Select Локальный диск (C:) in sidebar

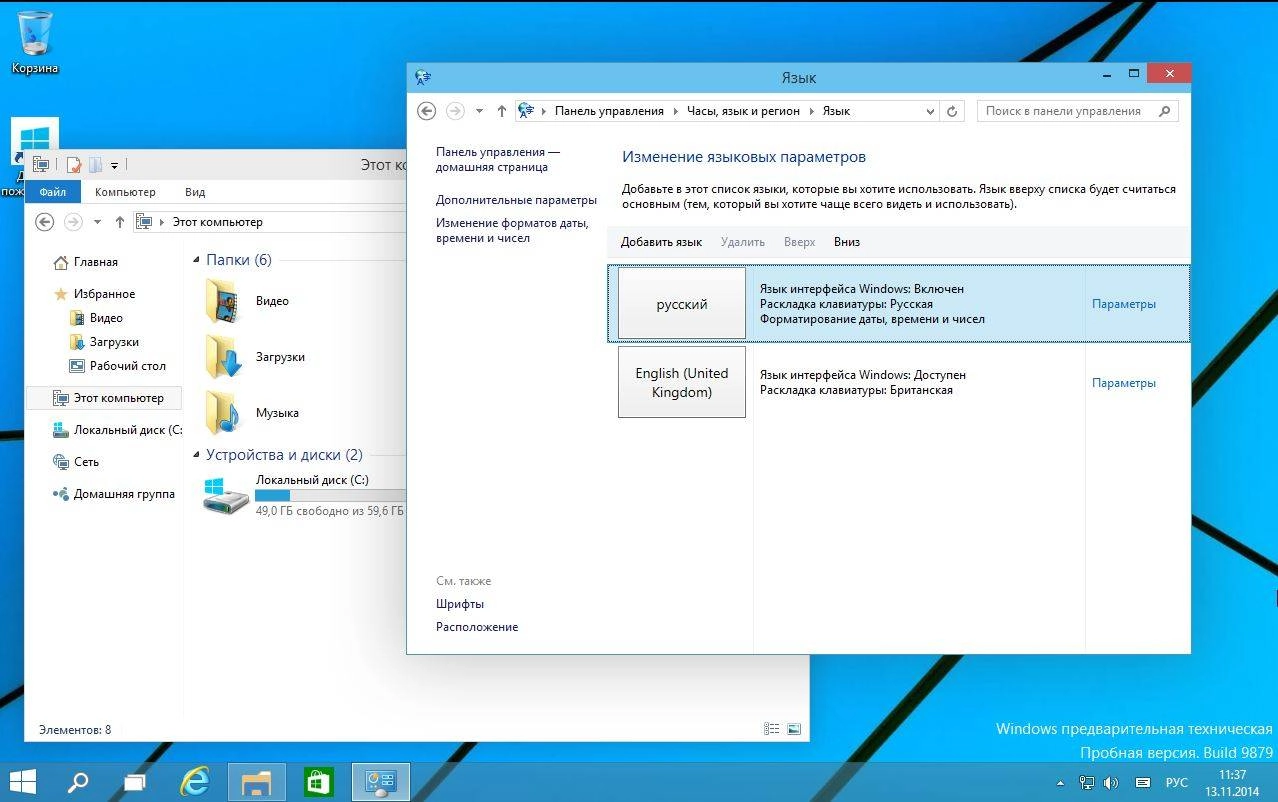(x=118, y=430)
